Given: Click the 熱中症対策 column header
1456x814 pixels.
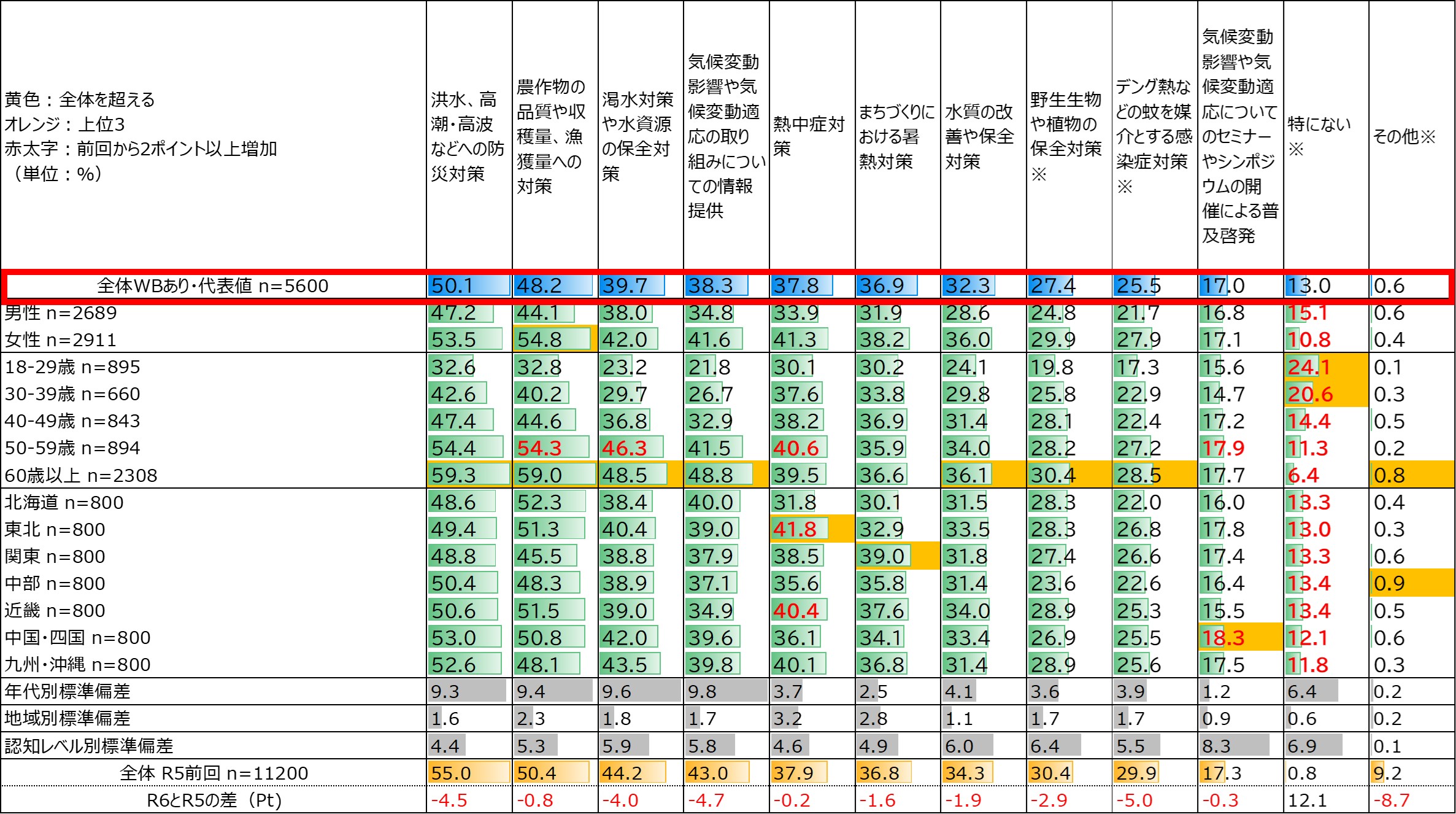Looking at the screenshot, I should (809, 136).
